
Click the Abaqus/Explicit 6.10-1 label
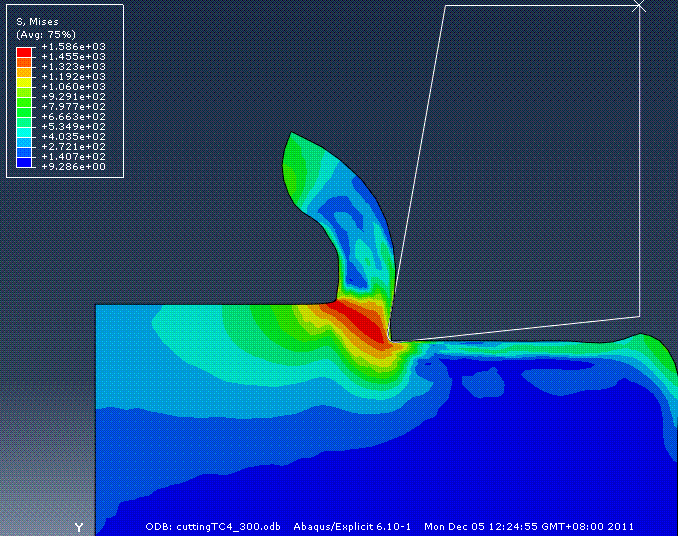pyautogui.click(x=352, y=526)
